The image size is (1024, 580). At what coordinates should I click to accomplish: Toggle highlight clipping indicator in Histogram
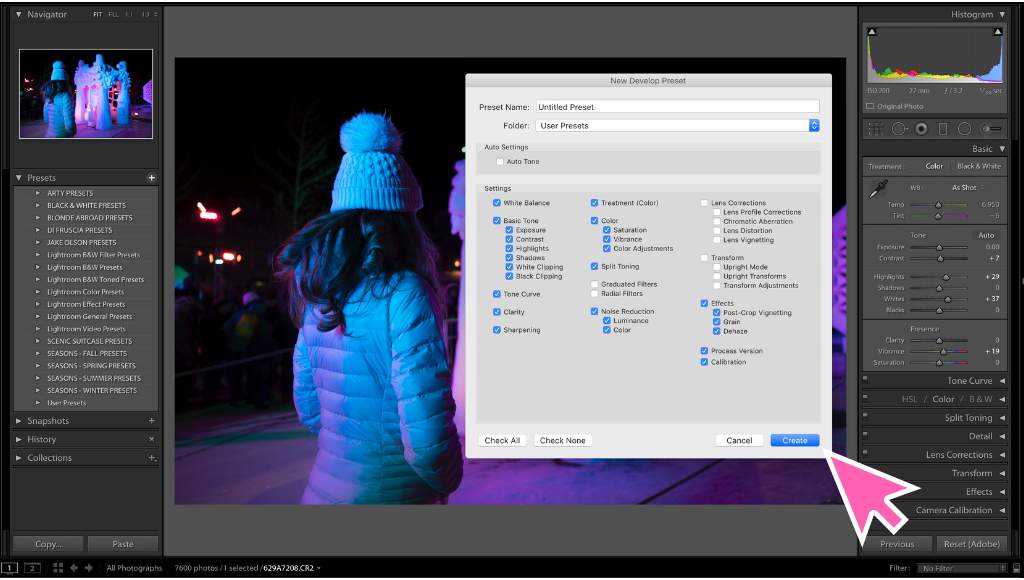coord(997,32)
